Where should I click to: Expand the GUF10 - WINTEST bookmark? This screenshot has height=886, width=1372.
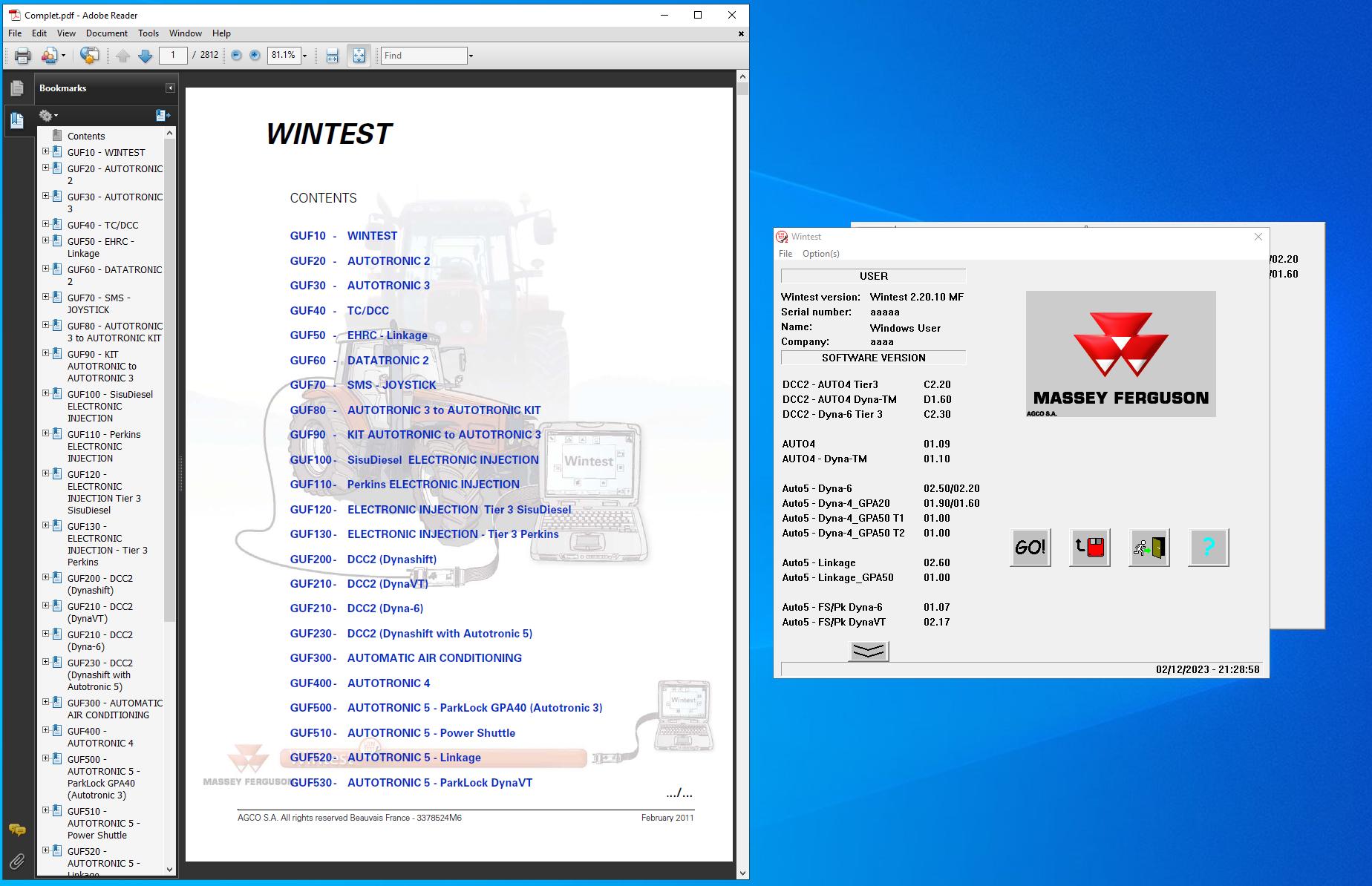45,151
